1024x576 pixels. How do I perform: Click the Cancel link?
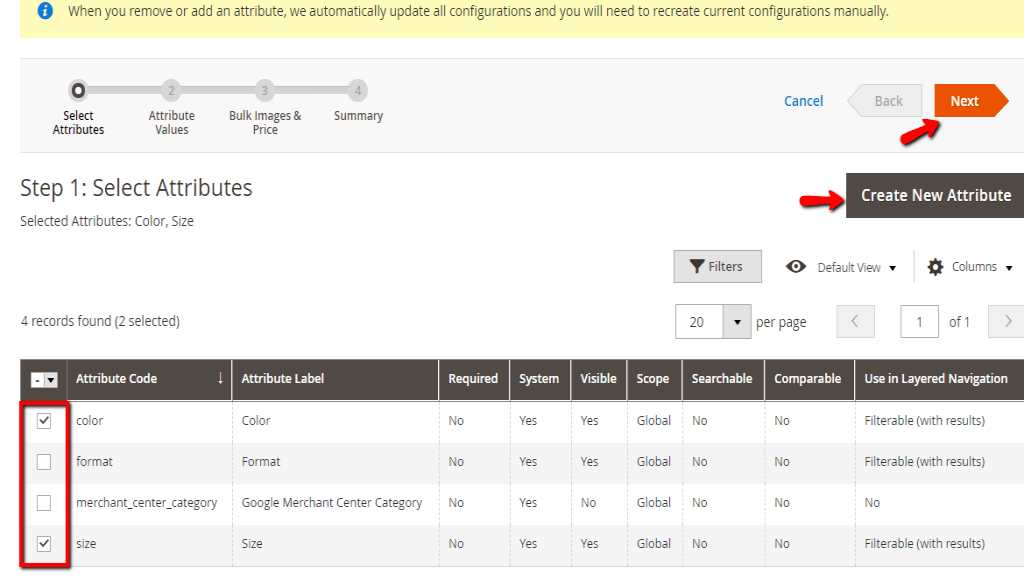click(803, 101)
